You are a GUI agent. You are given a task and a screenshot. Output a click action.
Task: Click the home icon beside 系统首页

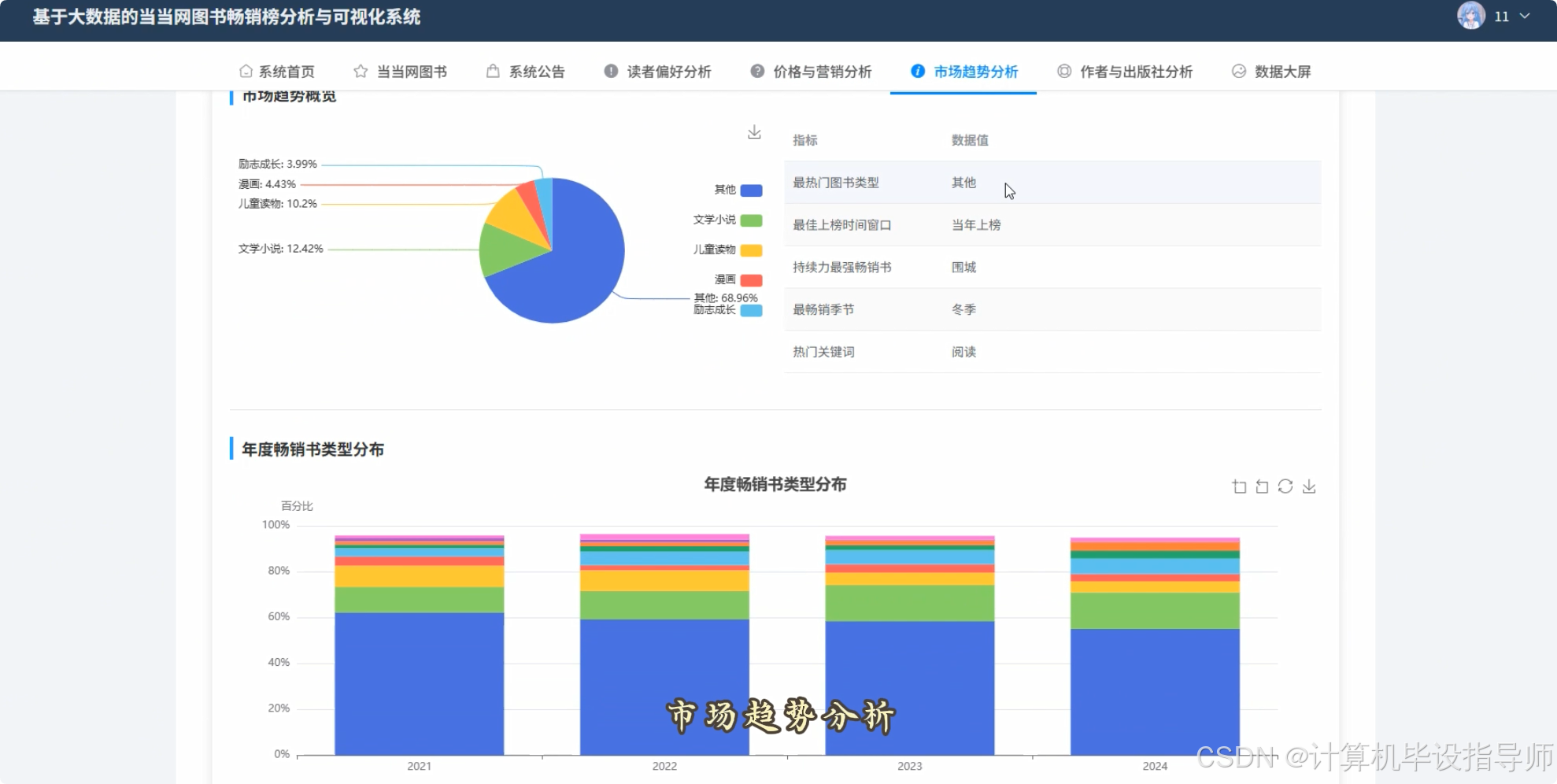pyautogui.click(x=245, y=71)
